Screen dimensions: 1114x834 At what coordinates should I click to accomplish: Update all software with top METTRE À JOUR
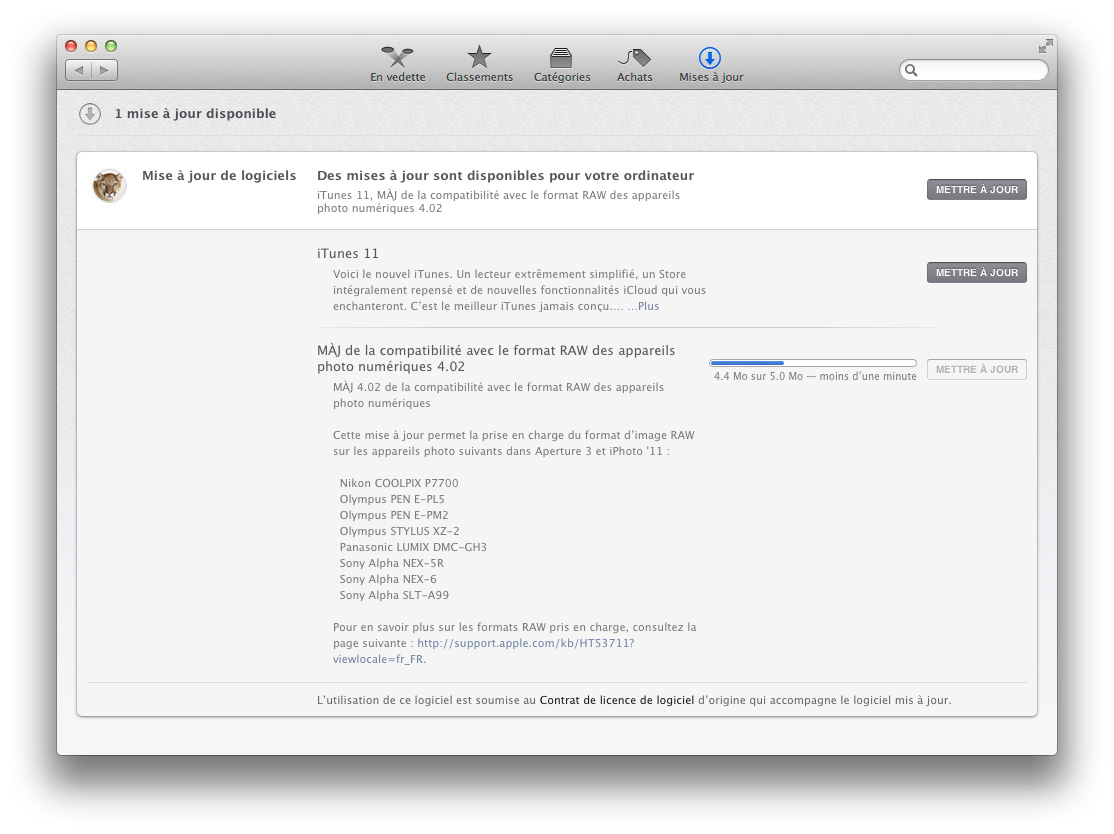[976, 190]
